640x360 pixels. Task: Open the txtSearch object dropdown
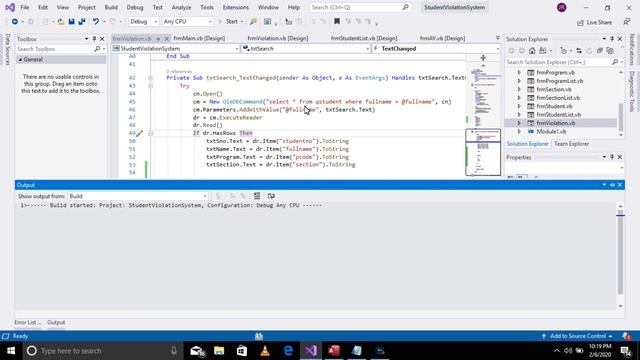[x=306, y=49]
